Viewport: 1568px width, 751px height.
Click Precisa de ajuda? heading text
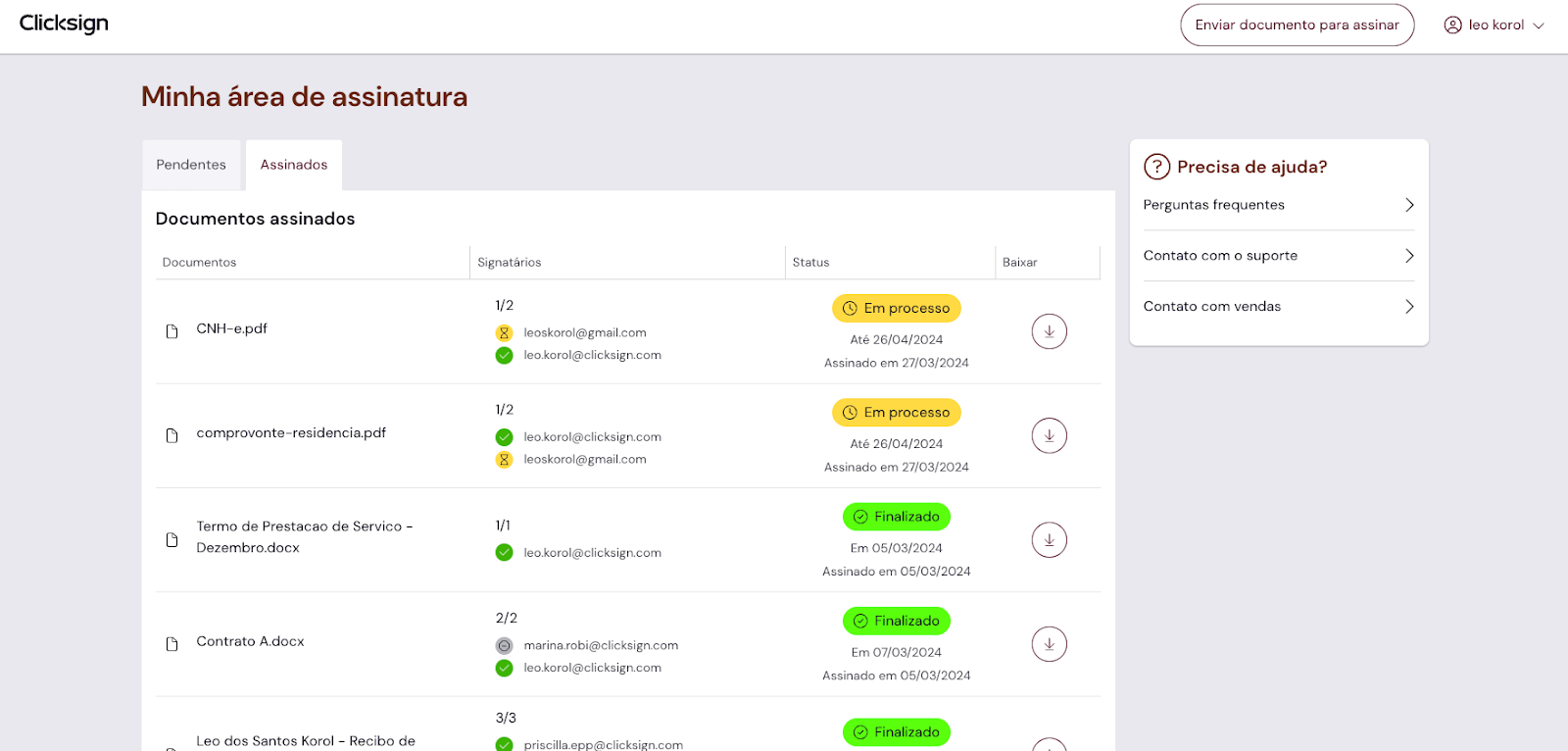click(x=1251, y=167)
